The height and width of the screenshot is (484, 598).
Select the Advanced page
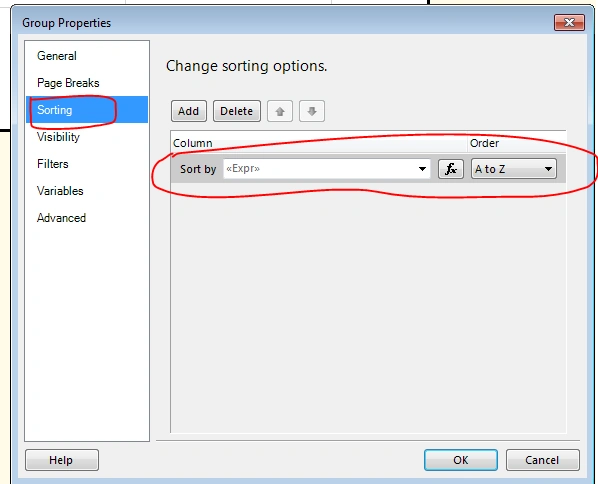(x=61, y=218)
